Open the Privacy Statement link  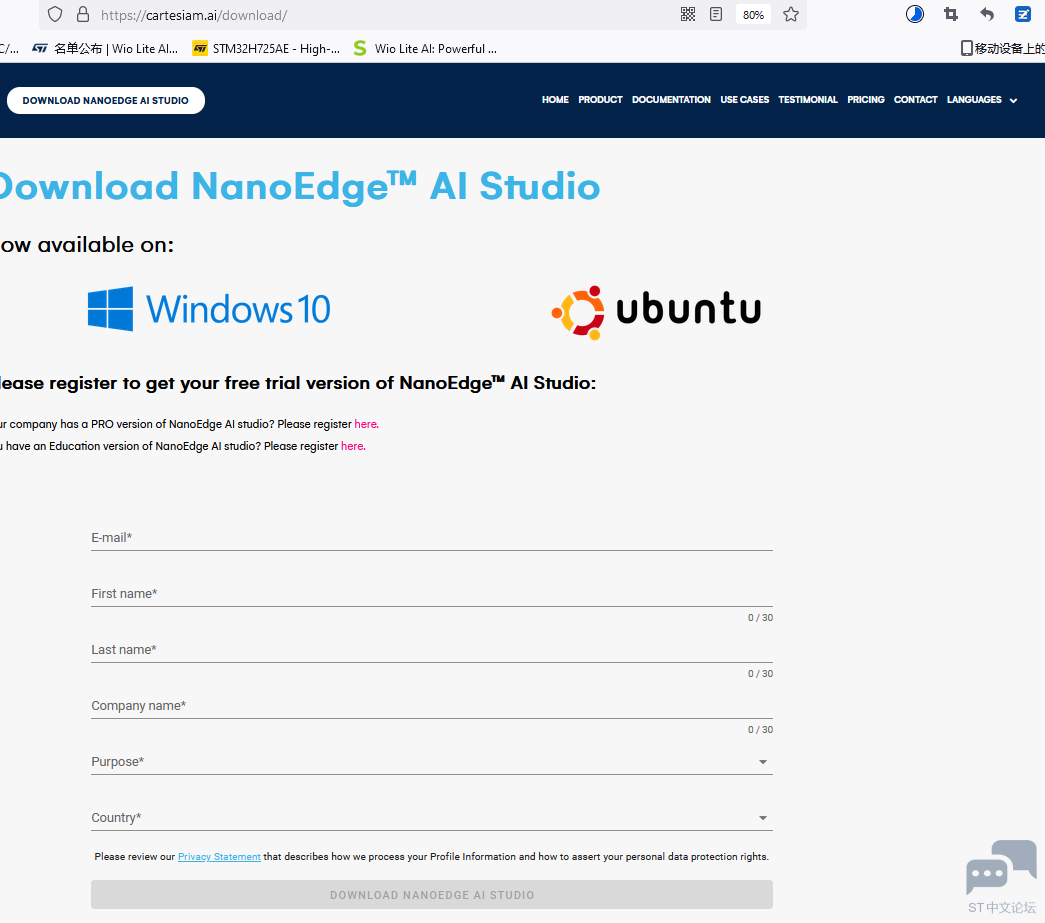click(x=219, y=857)
